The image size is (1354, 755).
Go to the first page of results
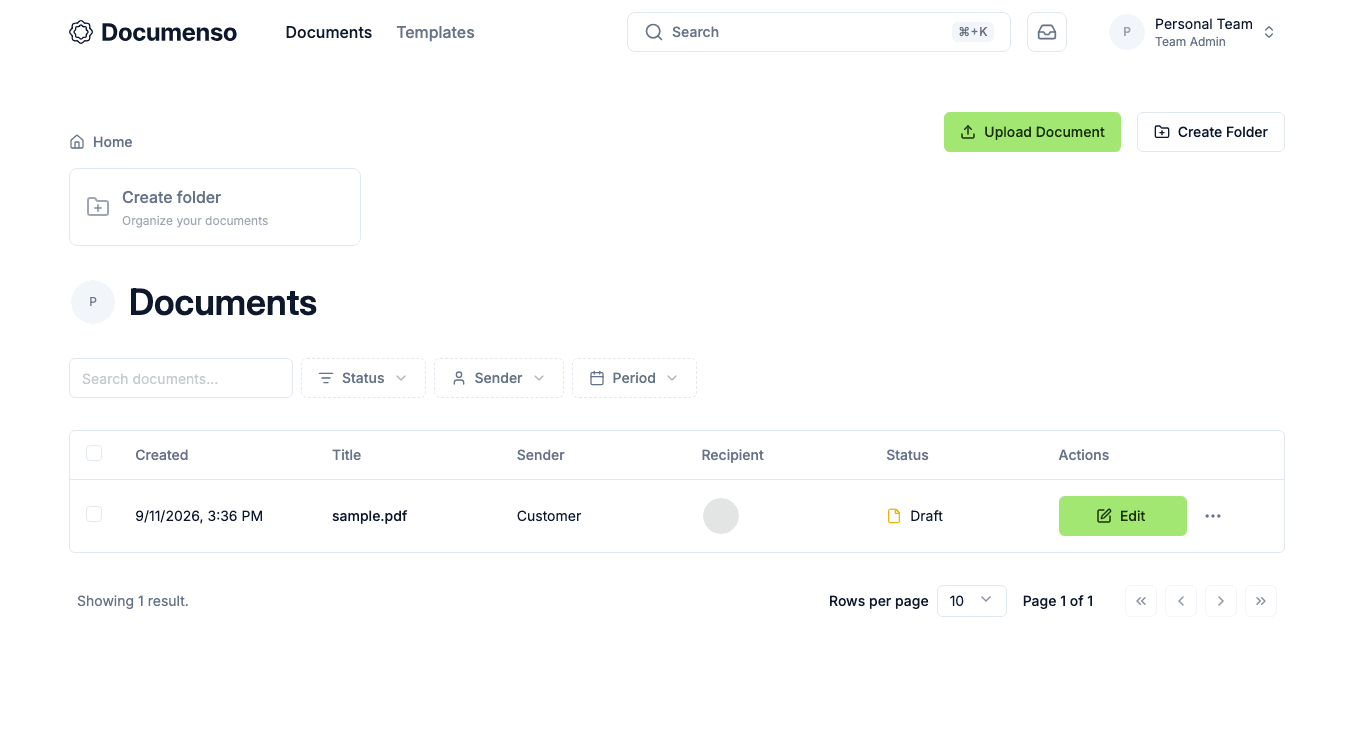[x=1141, y=601]
